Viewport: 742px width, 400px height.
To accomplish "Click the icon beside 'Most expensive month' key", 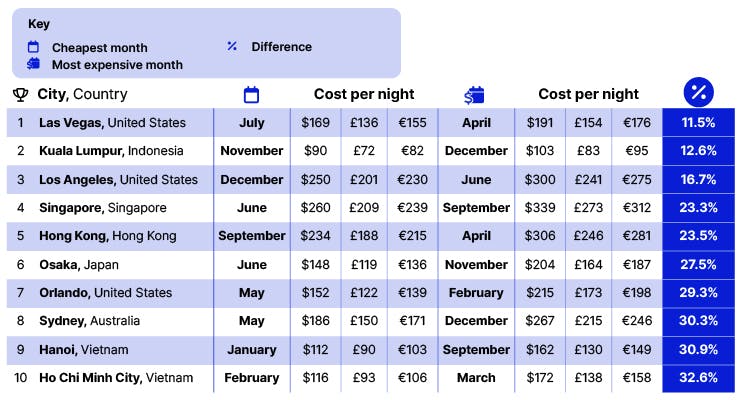I will (x=33, y=64).
